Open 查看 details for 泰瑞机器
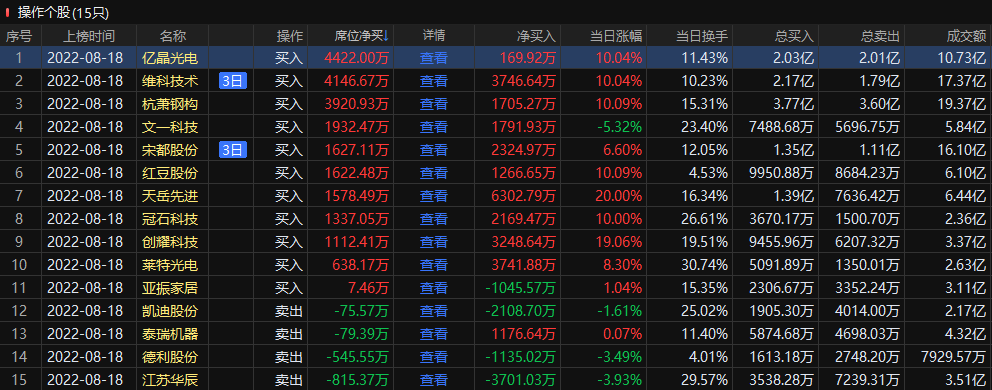The width and height of the screenshot is (992, 390). coord(433,334)
